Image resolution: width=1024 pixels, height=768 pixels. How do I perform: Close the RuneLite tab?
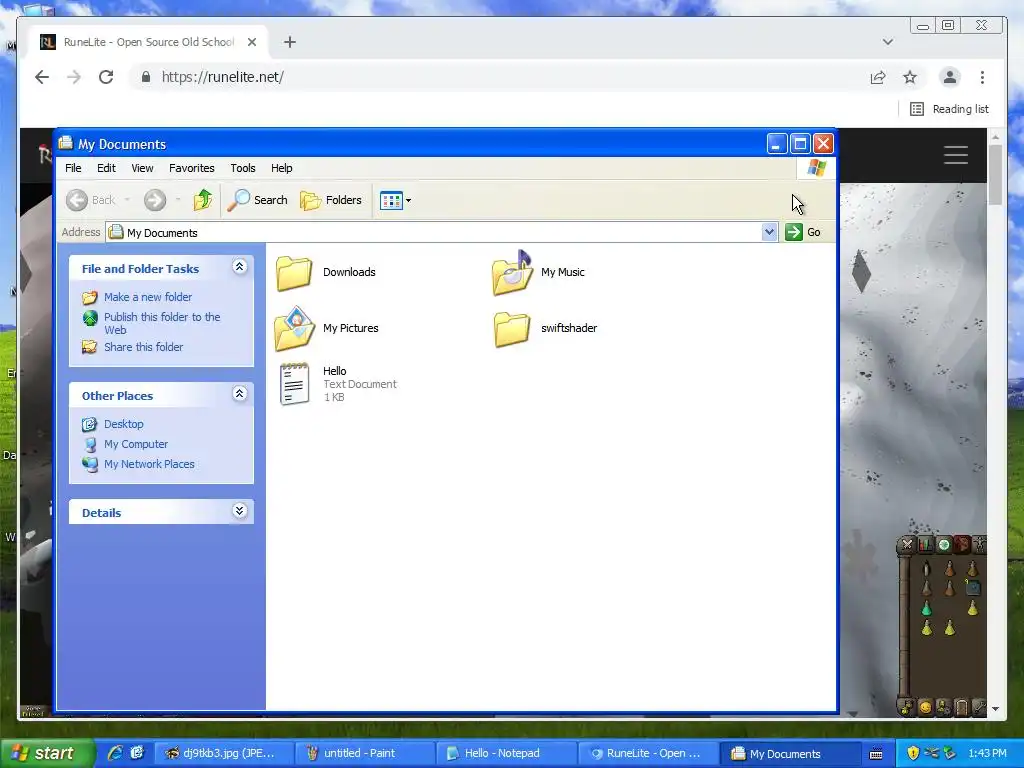point(252,42)
